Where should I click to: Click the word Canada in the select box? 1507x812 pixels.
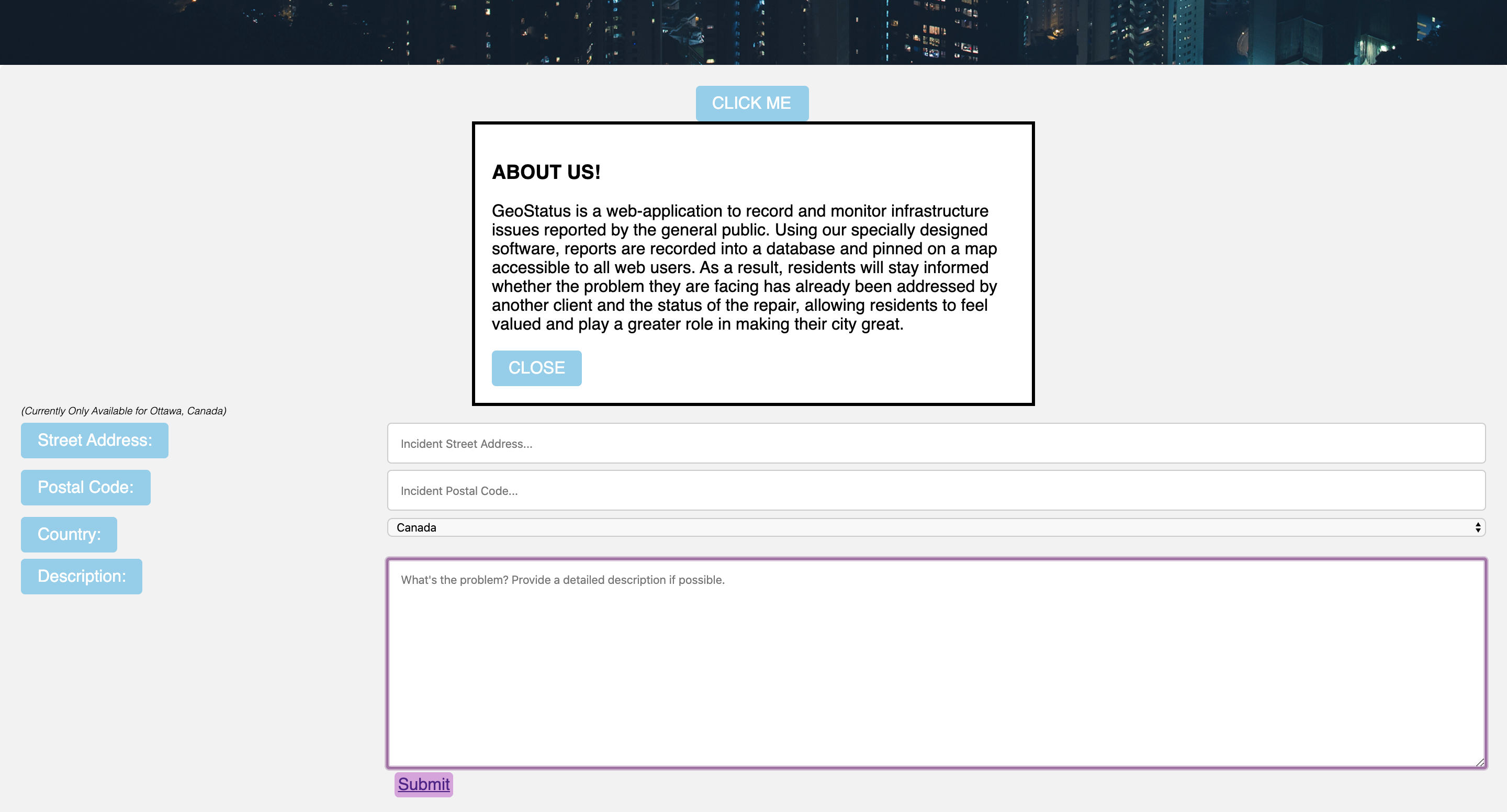point(416,527)
